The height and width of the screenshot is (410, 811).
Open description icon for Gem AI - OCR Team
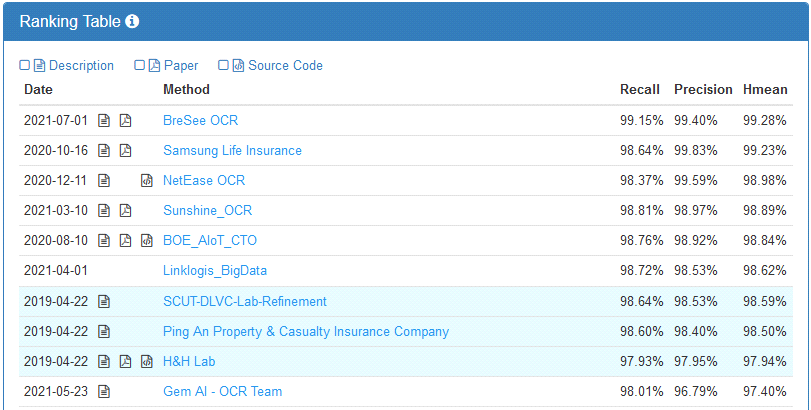pos(104,391)
